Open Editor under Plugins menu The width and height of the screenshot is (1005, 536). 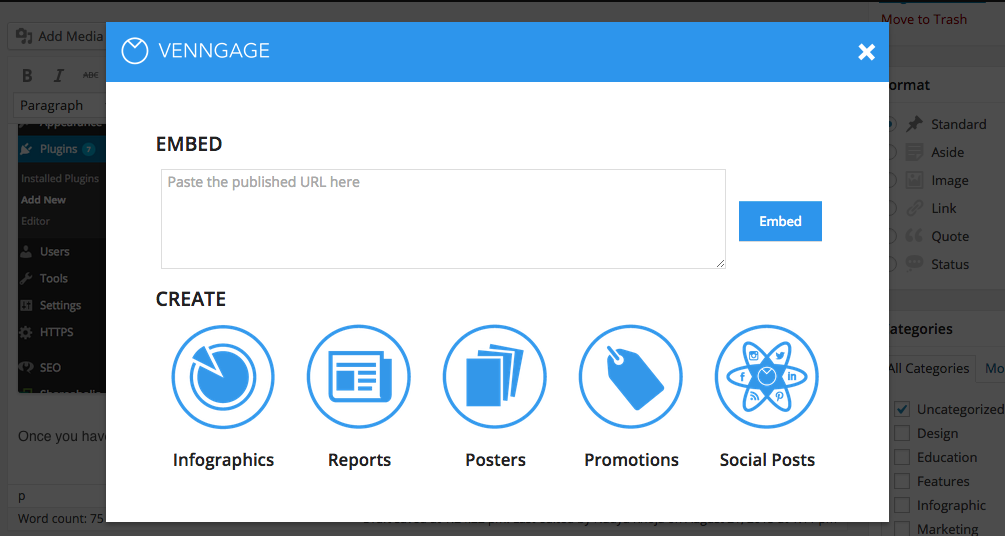click(x=35, y=221)
